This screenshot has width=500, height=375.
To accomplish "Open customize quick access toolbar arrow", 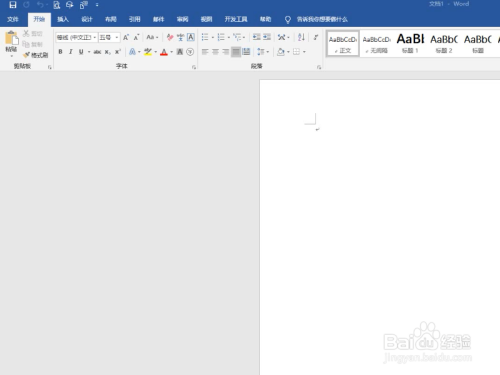I will pyautogui.click(x=97, y=5).
